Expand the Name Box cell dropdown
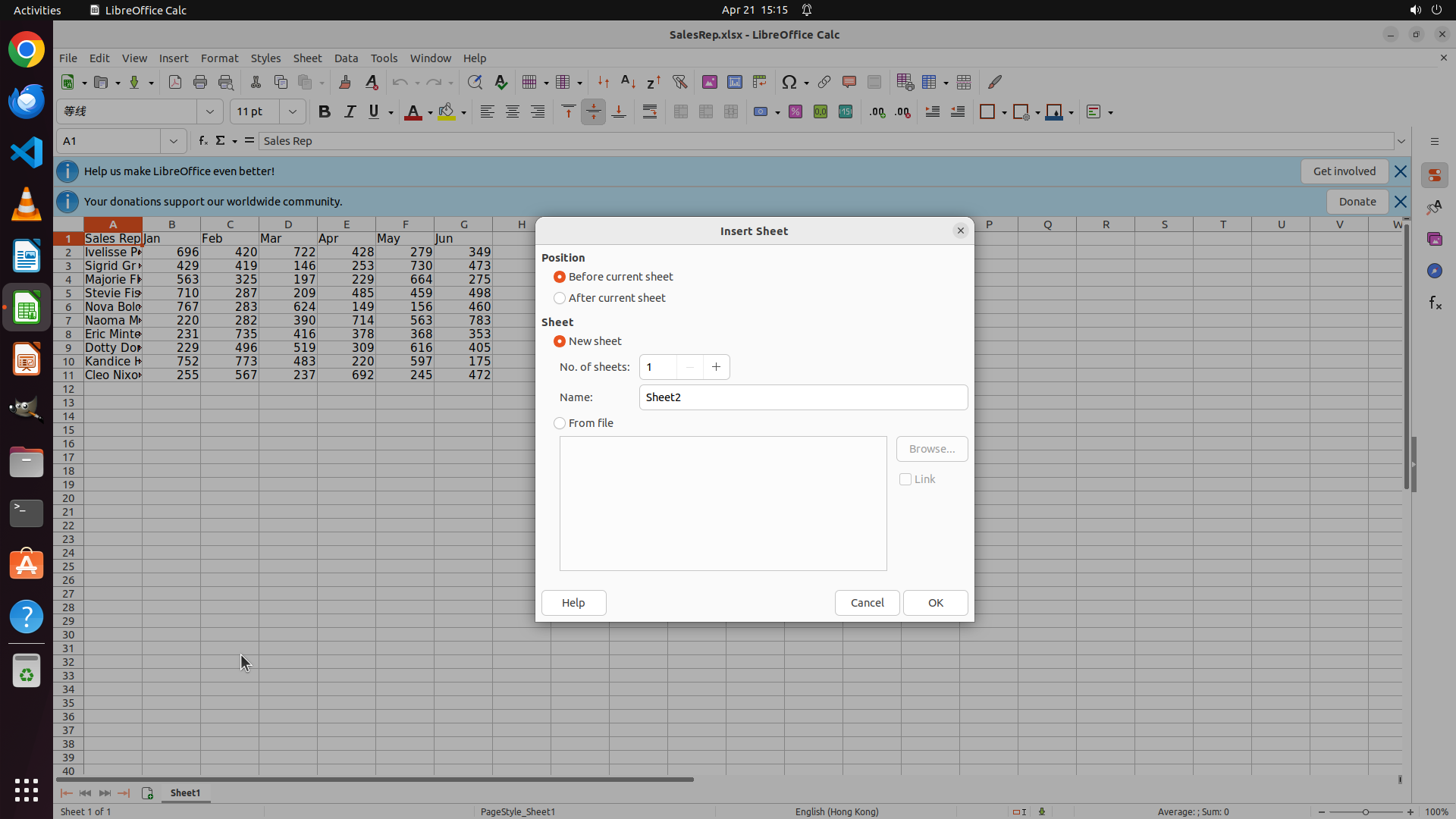Viewport: 1456px width, 819px height. 173,141
